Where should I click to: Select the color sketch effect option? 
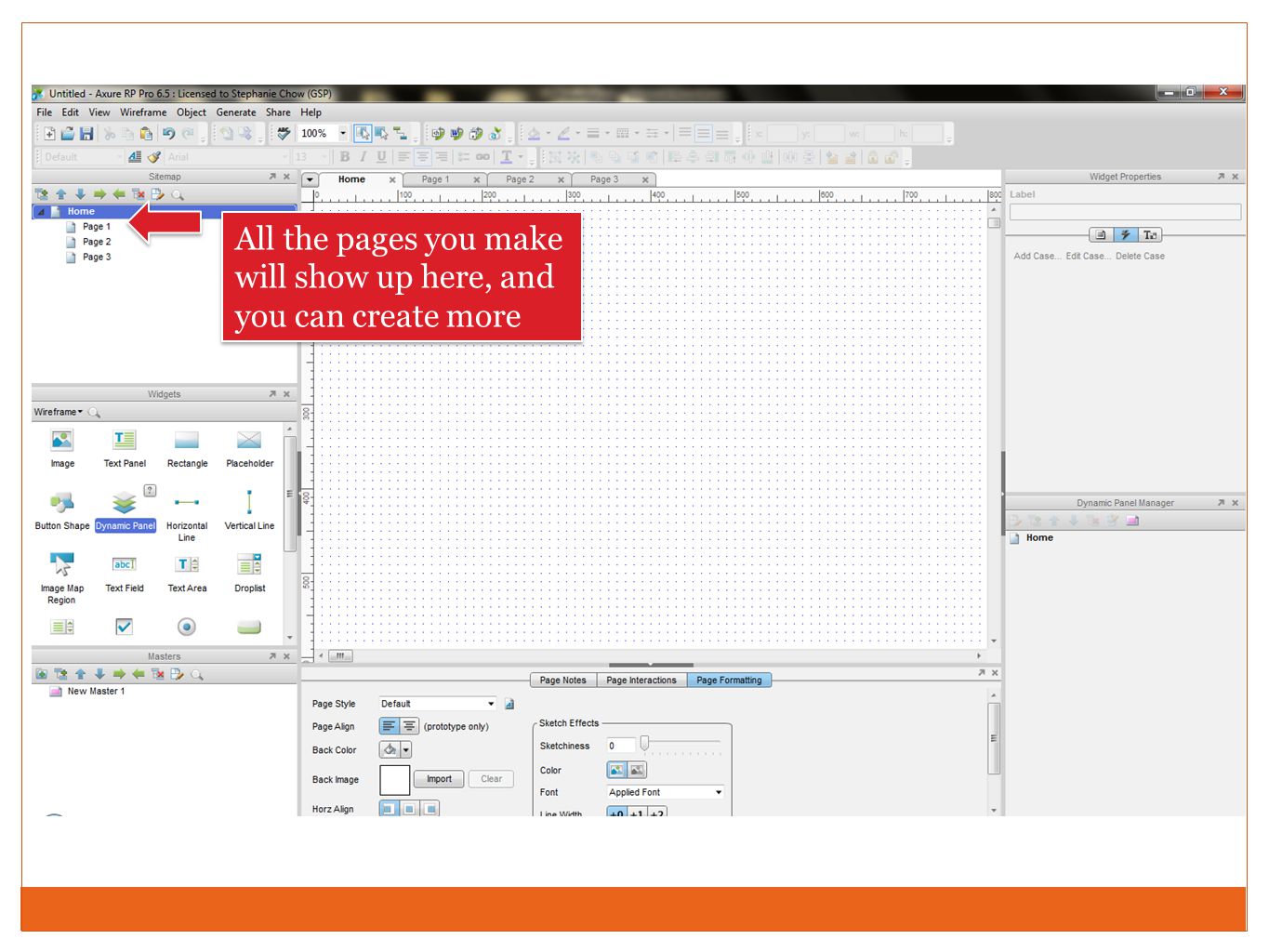click(616, 770)
